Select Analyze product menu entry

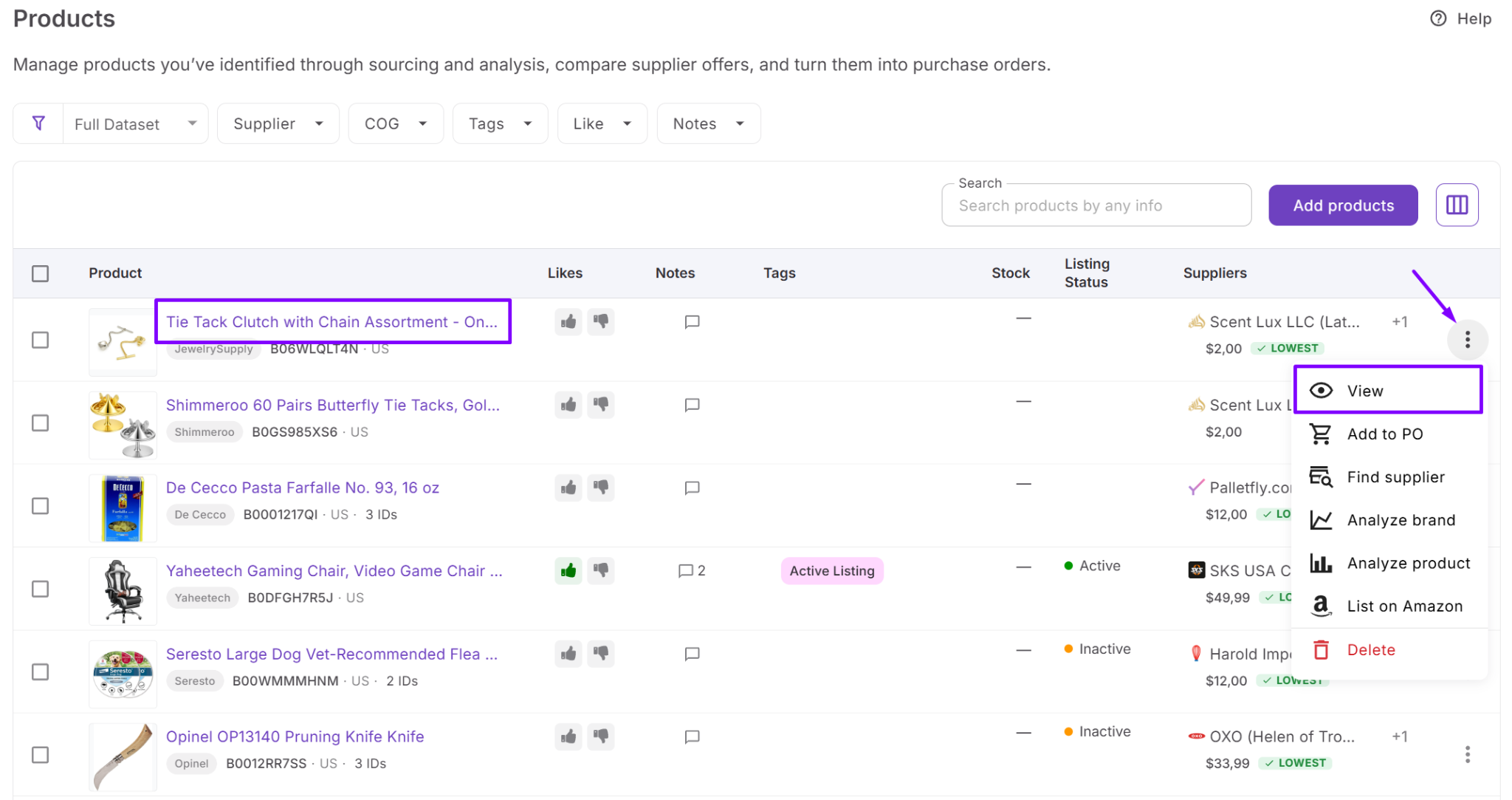click(1388, 563)
